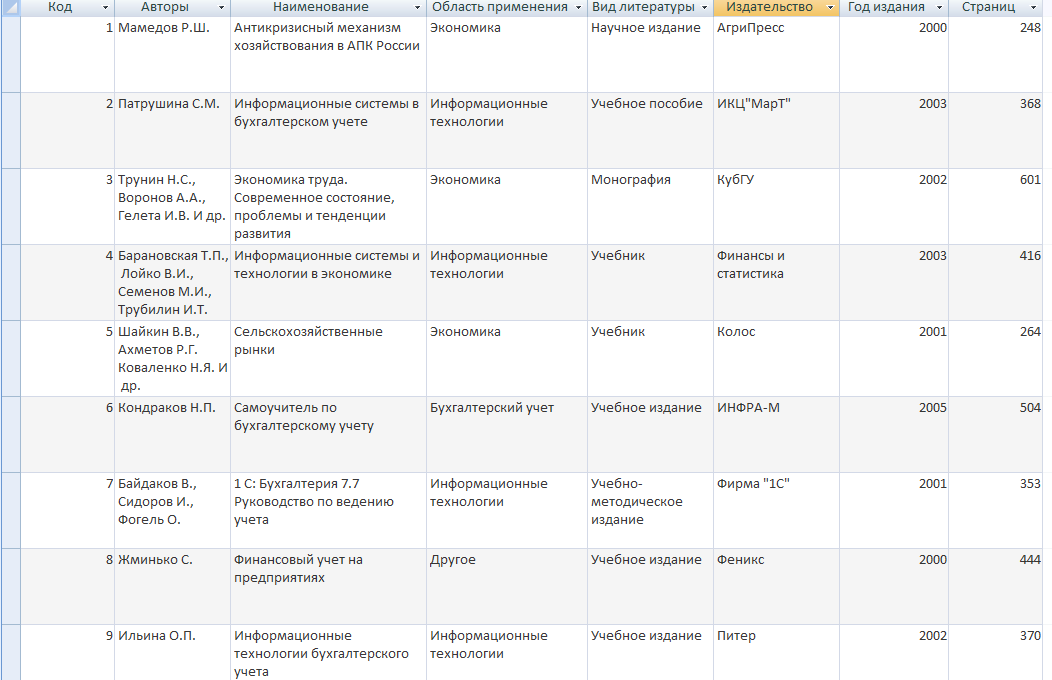1052x680 pixels.
Task: Click the select-all corner box of the datasheet
Action: pyautogui.click(x=11, y=7)
